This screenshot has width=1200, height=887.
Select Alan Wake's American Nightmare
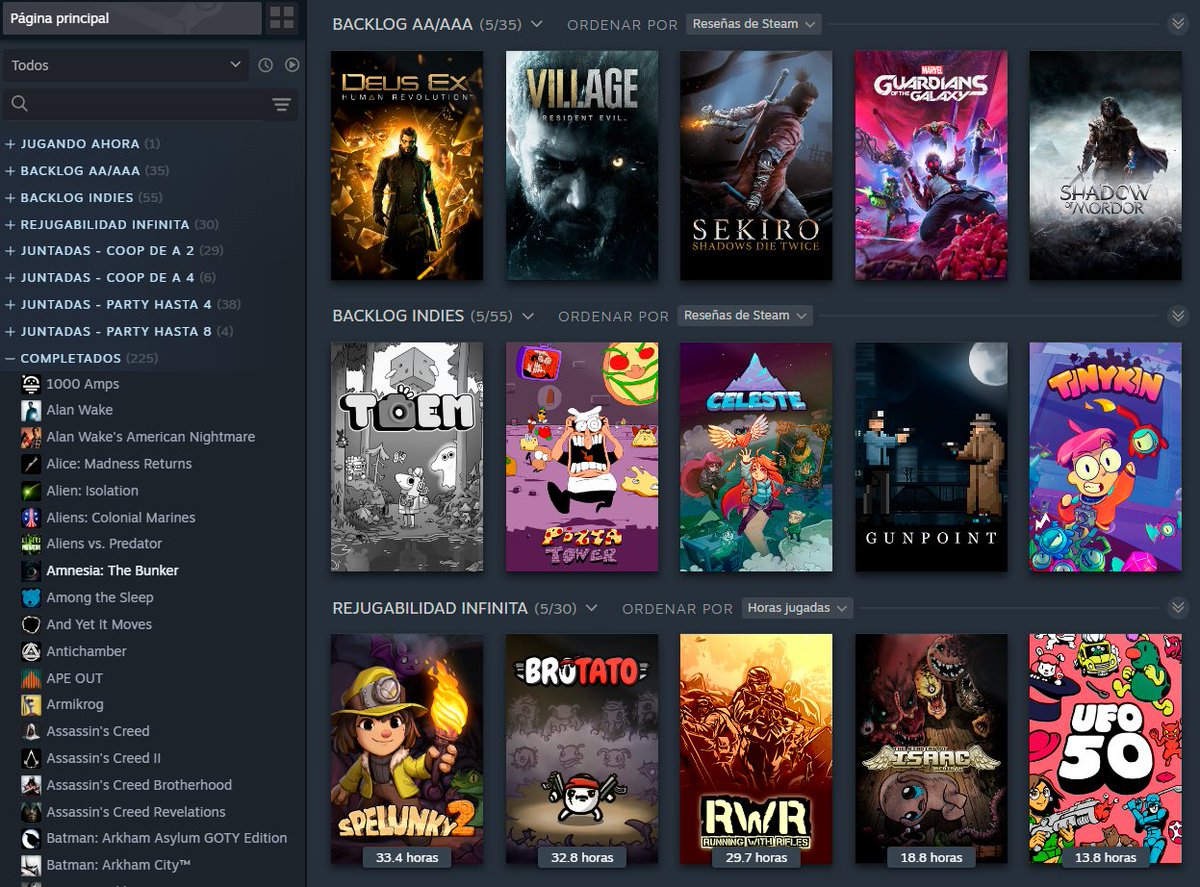click(x=151, y=437)
